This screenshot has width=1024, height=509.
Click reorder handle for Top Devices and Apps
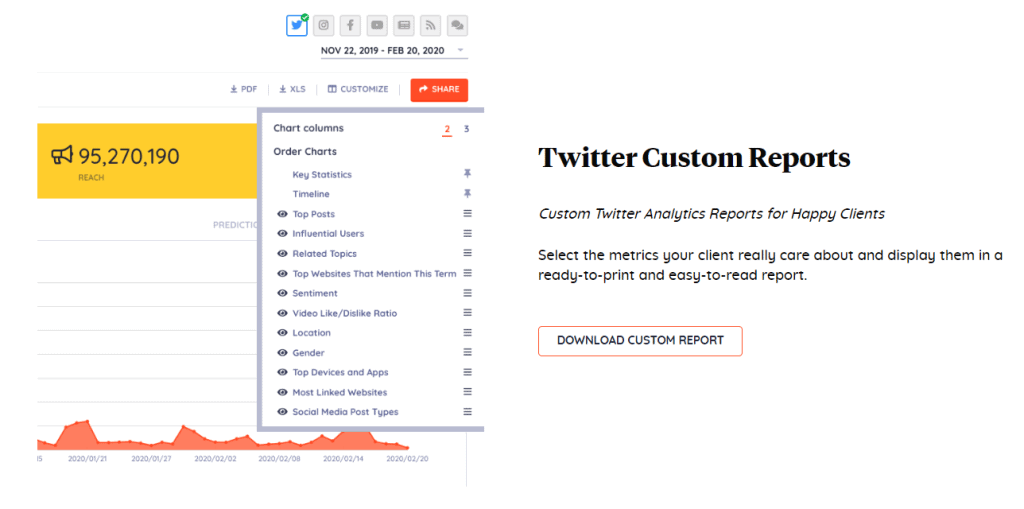468,372
